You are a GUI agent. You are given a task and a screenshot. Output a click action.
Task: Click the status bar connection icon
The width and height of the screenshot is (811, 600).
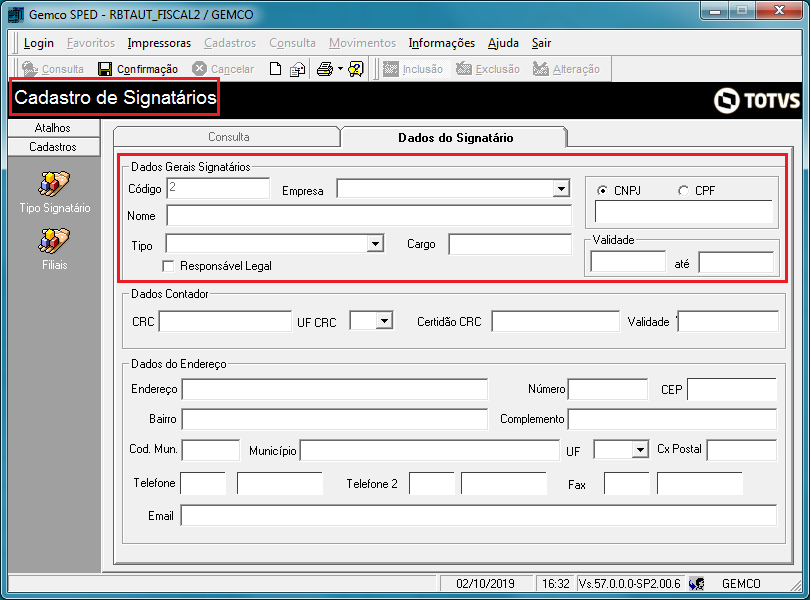pos(697,584)
